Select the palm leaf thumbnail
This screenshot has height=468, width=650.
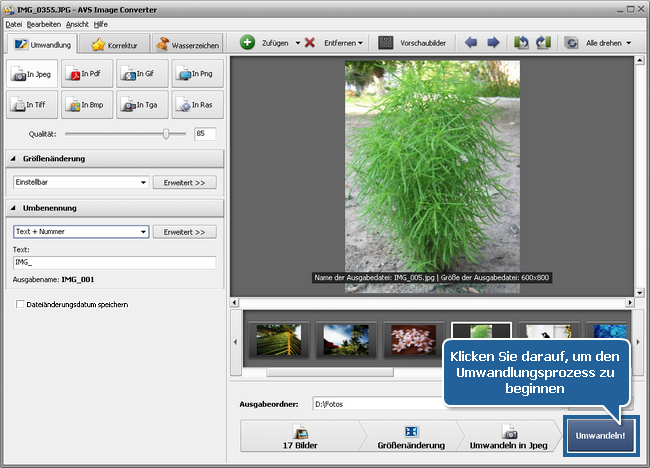tap(279, 339)
